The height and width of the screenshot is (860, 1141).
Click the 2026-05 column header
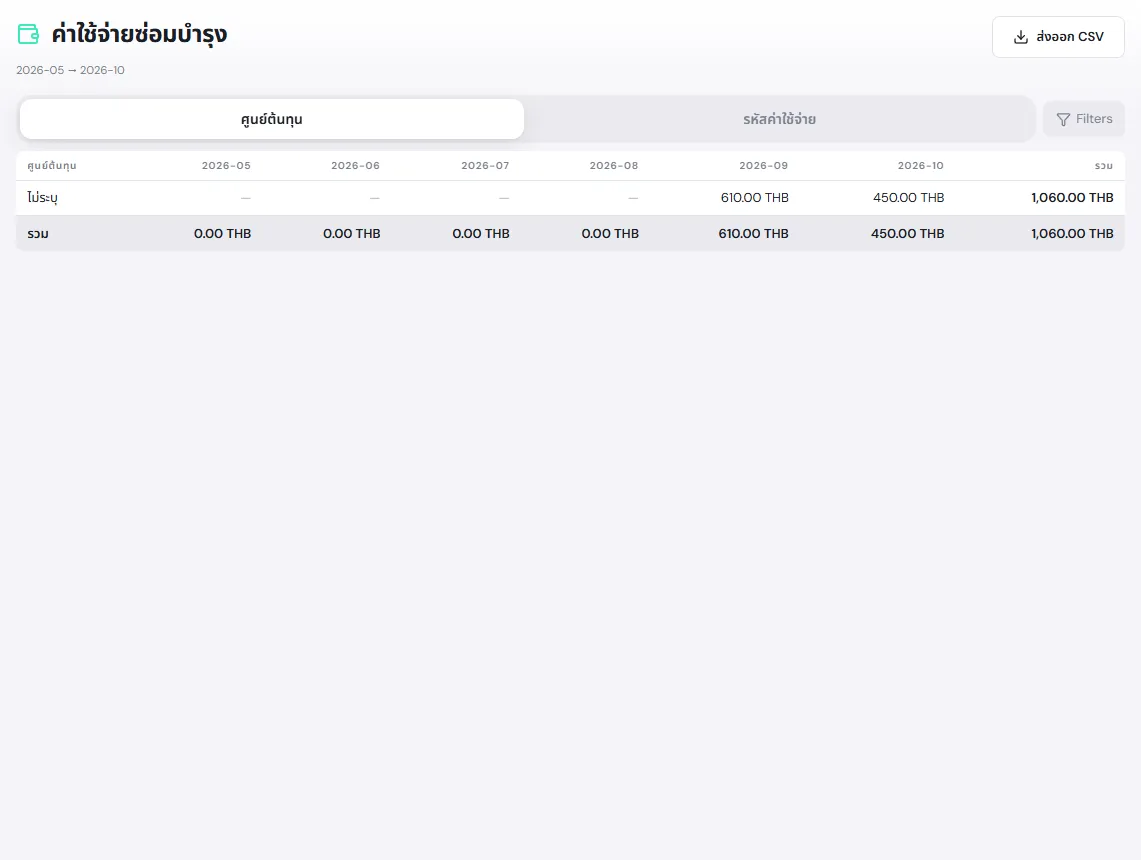tap(226, 166)
